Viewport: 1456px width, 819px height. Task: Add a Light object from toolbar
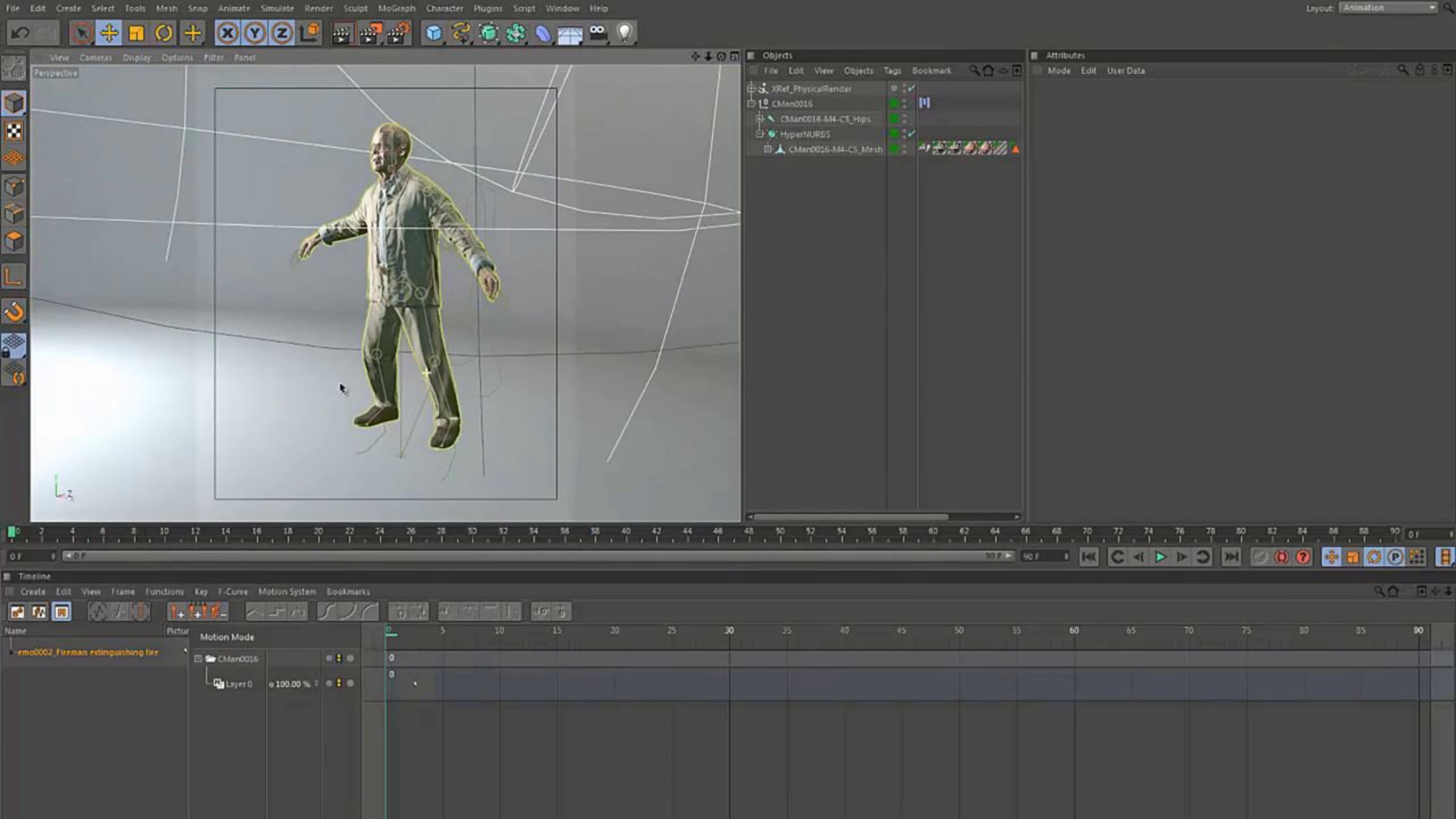625,33
